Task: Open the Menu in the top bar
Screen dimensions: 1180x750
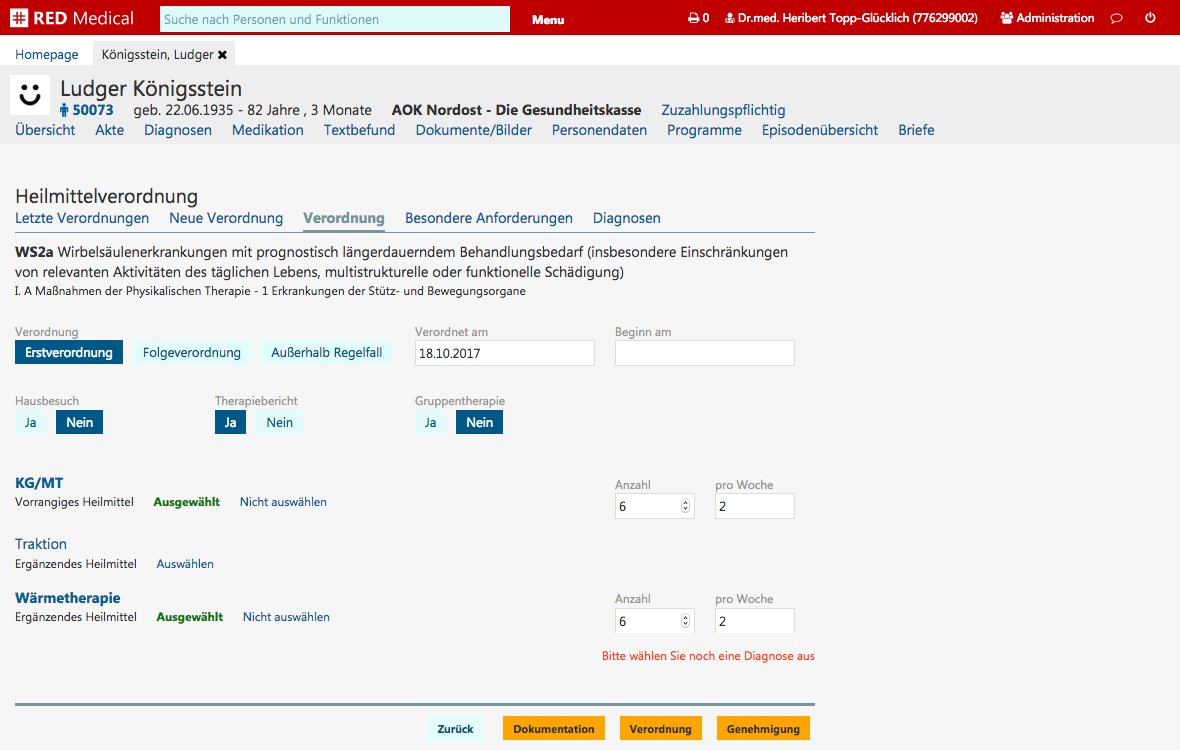Action: click(x=548, y=20)
